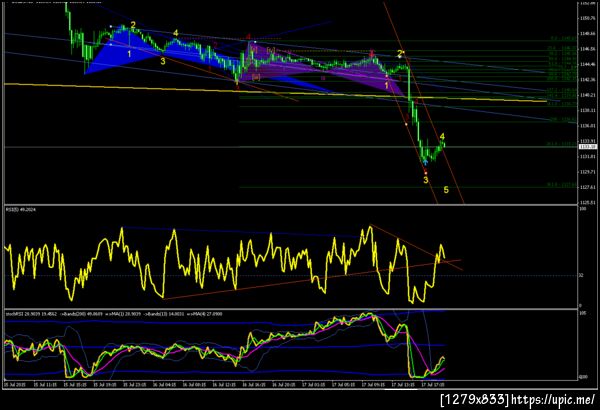Click the 17 Jul 17:15 time axis label
Viewport: 600px width, 410px height.
pos(433,384)
